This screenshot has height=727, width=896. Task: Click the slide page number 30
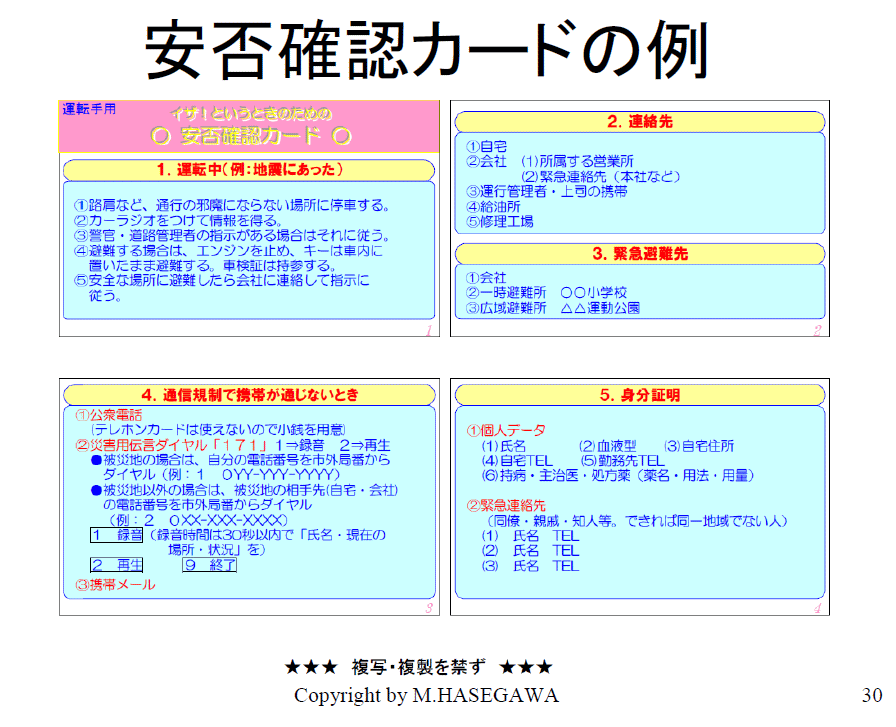(x=872, y=695)
